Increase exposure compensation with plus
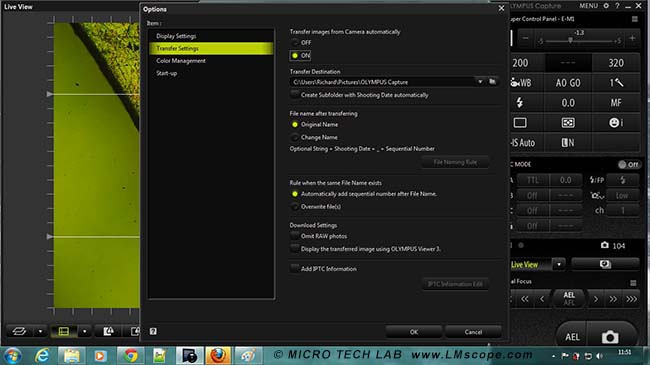The height and width of the screenshot is (365, 650). click(x=633, y=38)
